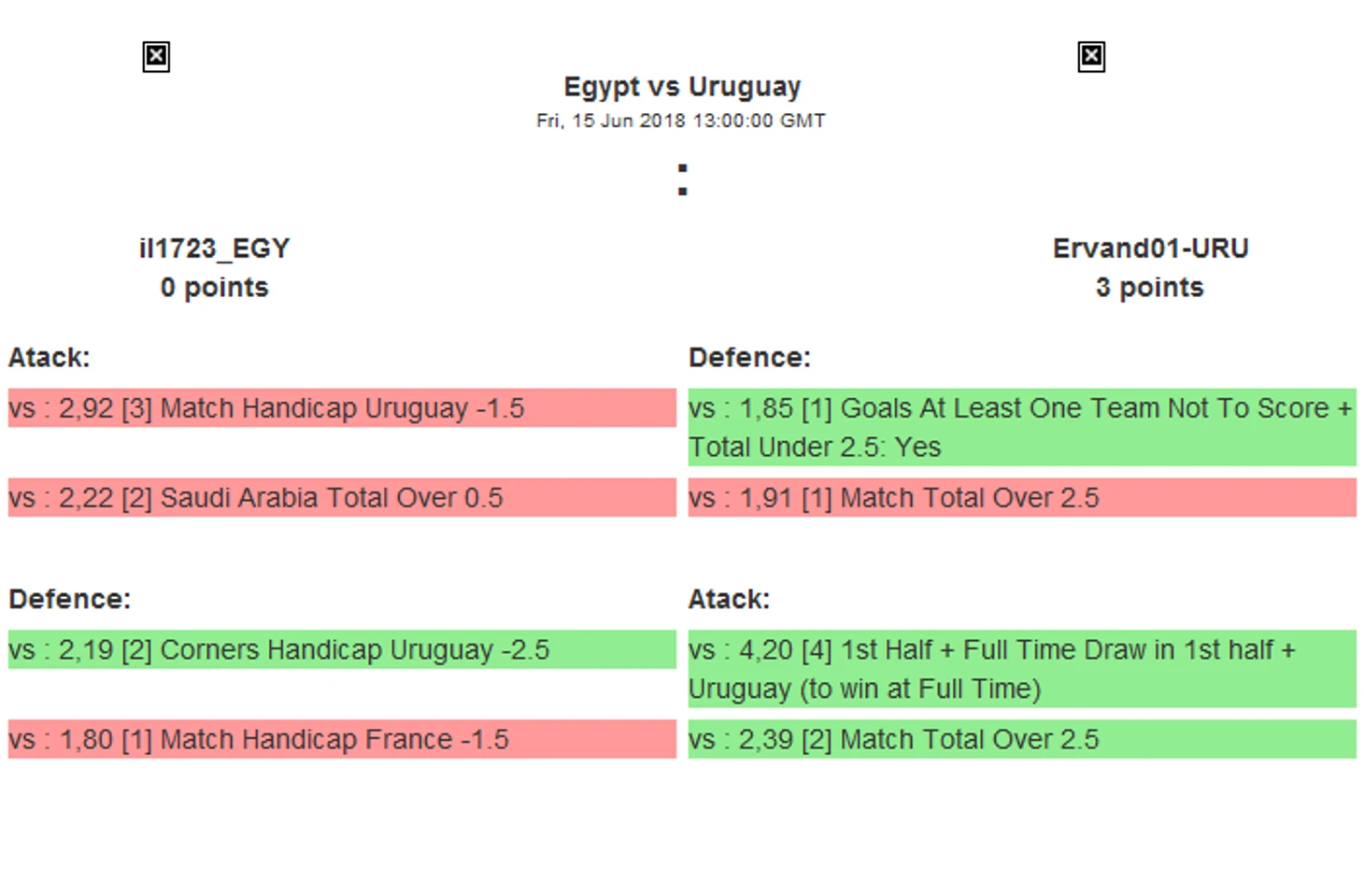Click the broken Egypt flag image icon
Image resolution: width=1364 pixels, height=896 pixels.
(156, 57)
